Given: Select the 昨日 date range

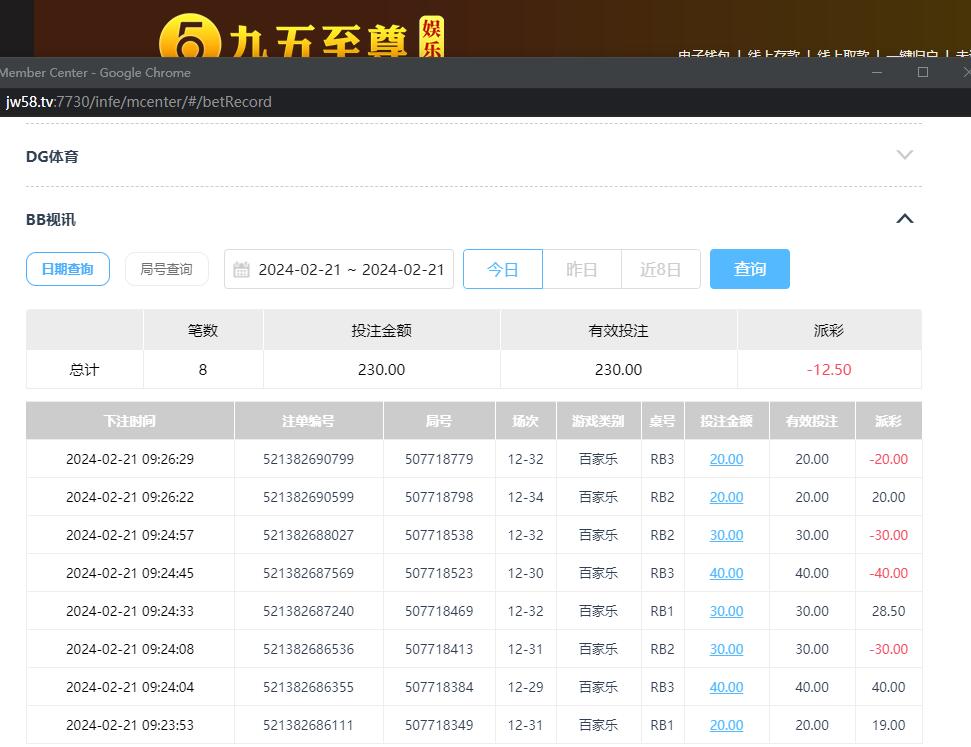Looking at the screenshot, I should pos(581,270).
